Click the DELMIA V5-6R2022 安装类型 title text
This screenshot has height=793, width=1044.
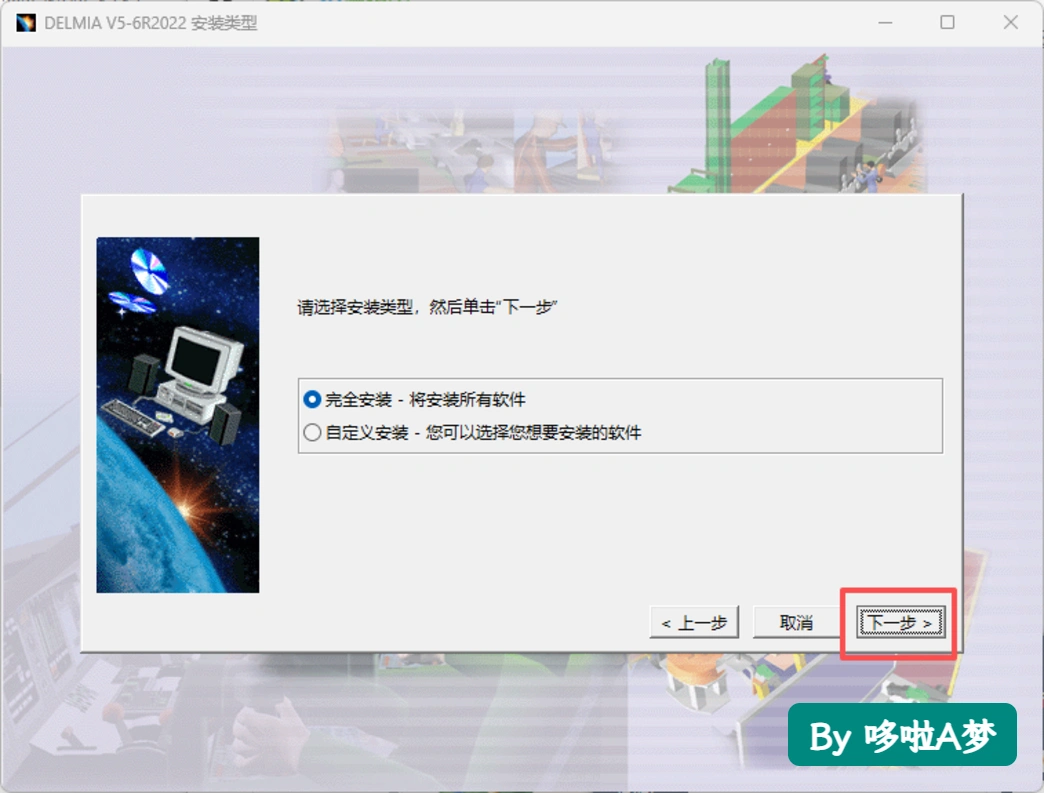click(x=150, y=23)
